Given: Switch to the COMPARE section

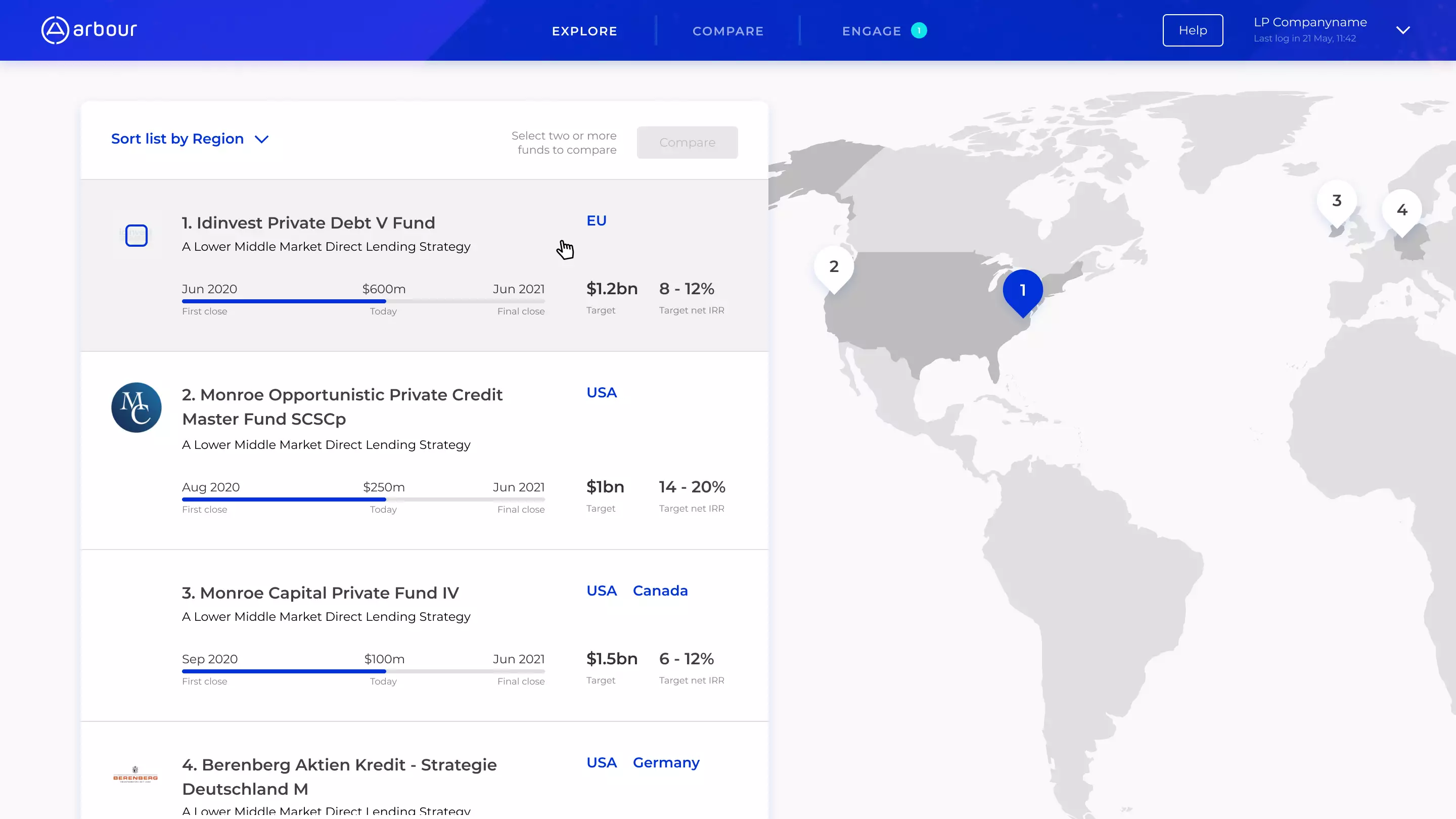Looking at the screenshot, I should pos(728,31).
